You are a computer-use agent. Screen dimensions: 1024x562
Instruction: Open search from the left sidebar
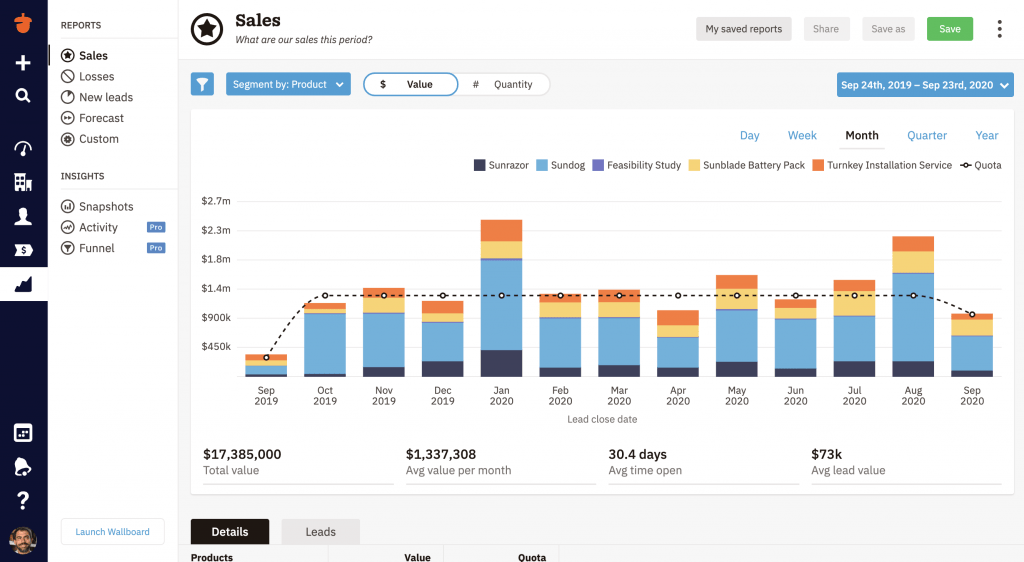(23, 96)
